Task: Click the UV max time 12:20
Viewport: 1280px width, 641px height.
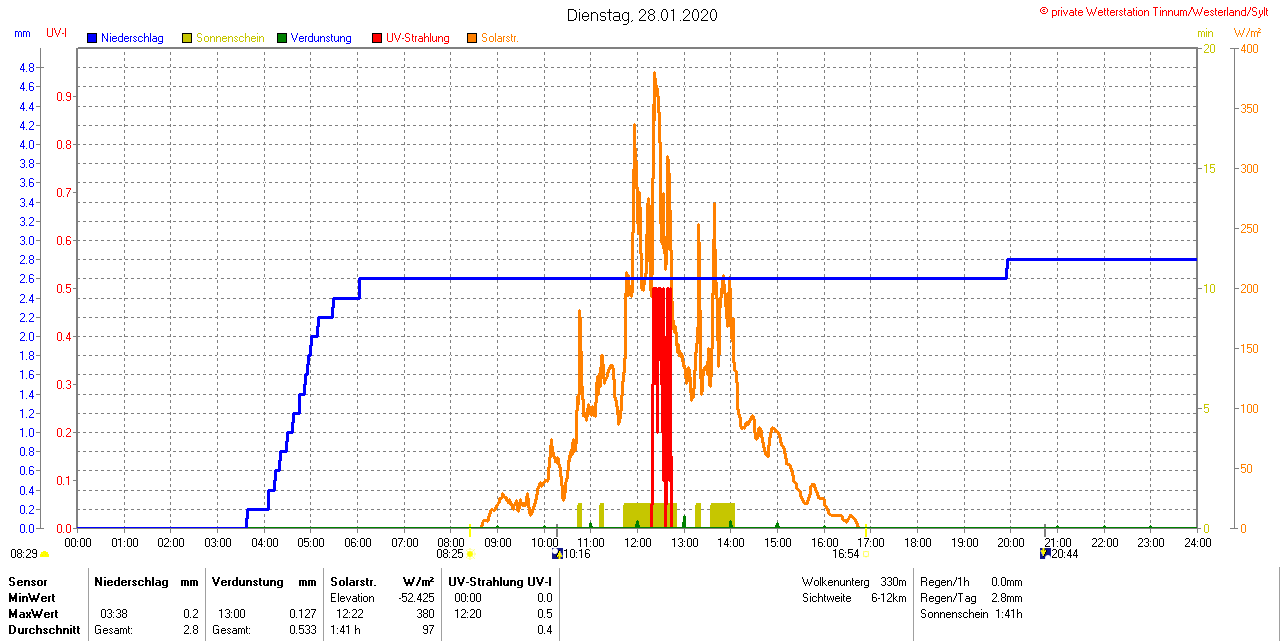Action: [x=468, y=614]
